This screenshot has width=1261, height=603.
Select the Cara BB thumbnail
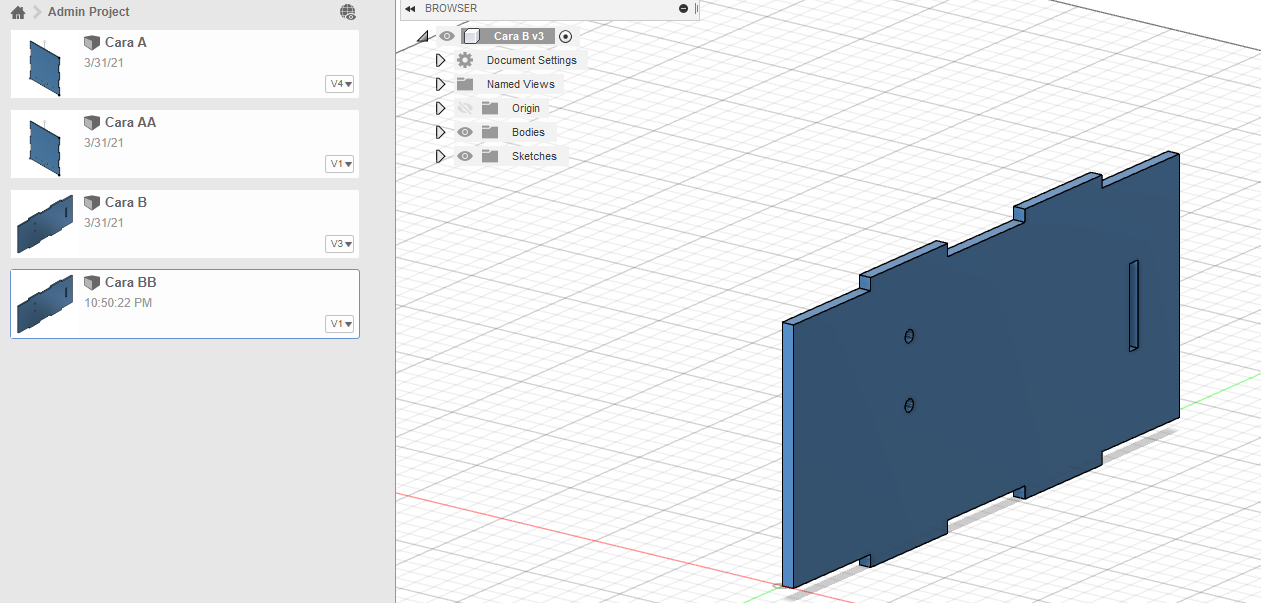45,304
